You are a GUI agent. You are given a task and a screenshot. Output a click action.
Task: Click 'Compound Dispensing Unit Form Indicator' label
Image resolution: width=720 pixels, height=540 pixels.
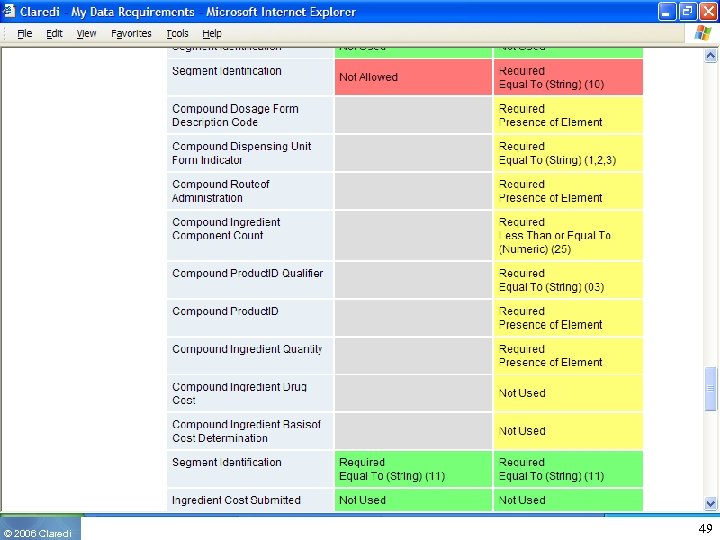click(x=242, y=153)
